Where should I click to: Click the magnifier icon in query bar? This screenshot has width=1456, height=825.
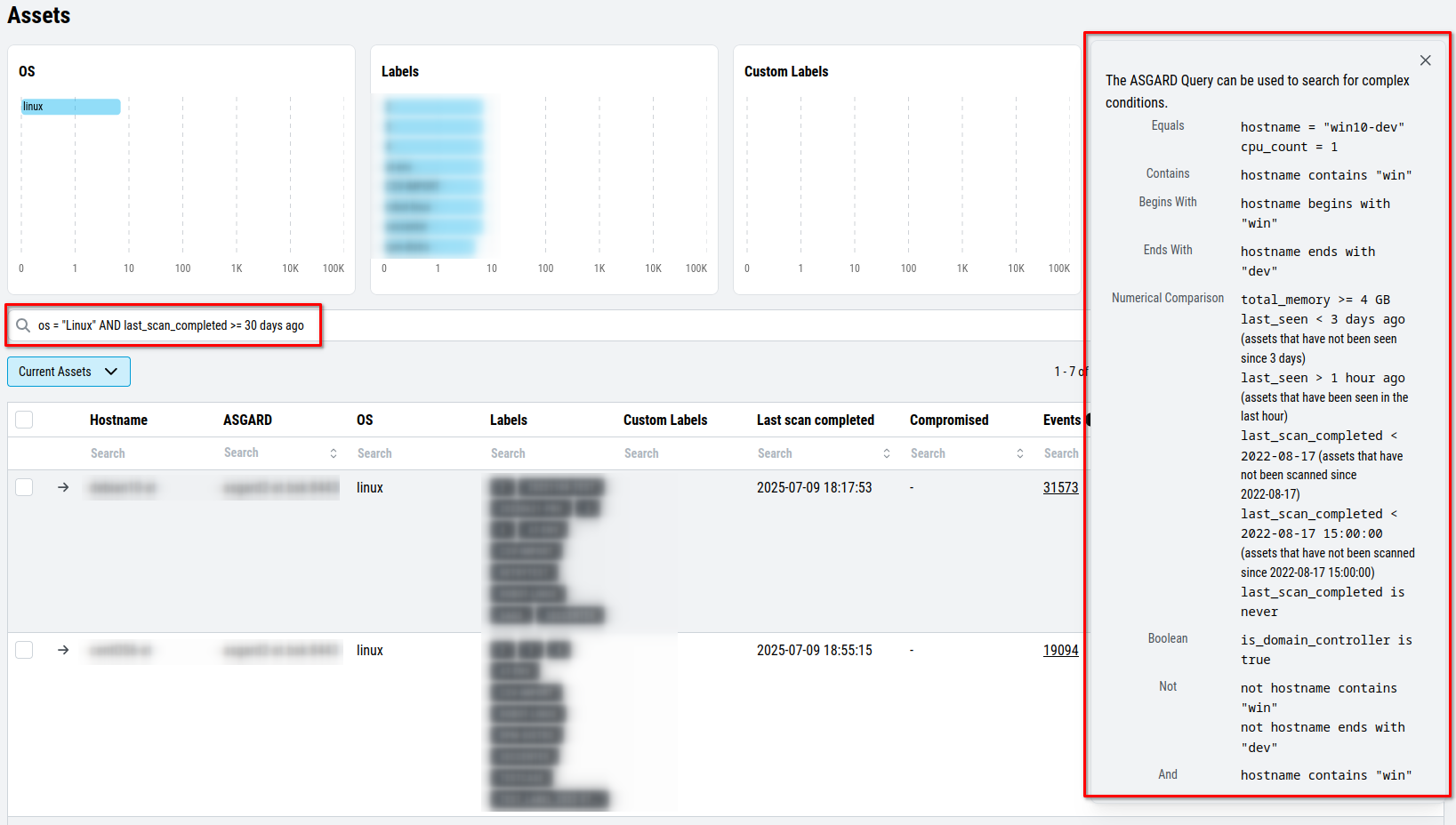coord(23,325)
